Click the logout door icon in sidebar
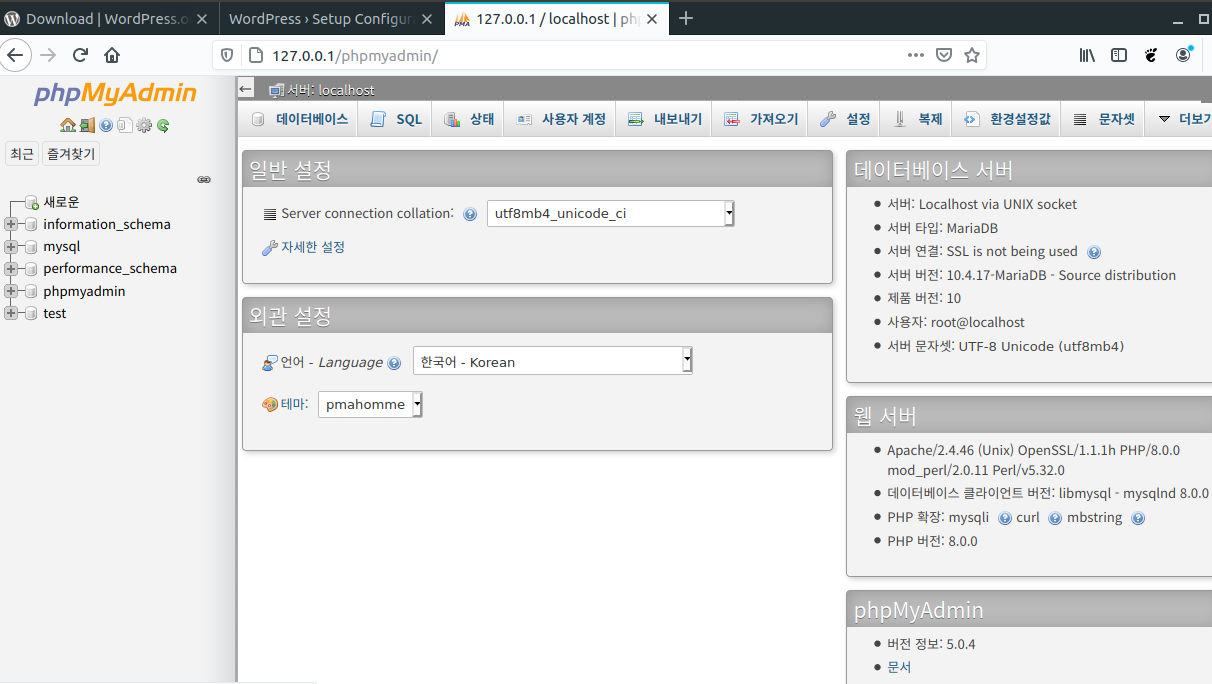The height and width of the screenshot is (684, 1212). tap(87, 125)
